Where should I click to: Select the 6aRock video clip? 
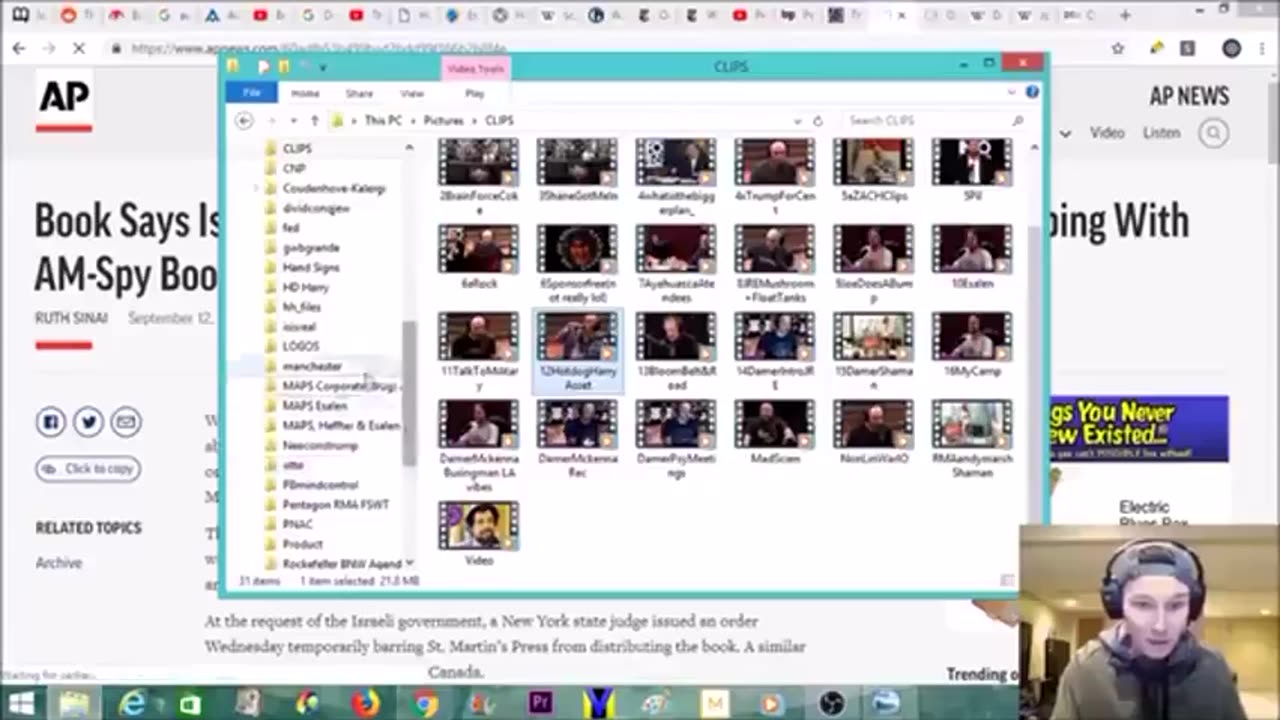click(x=478, y=257)
